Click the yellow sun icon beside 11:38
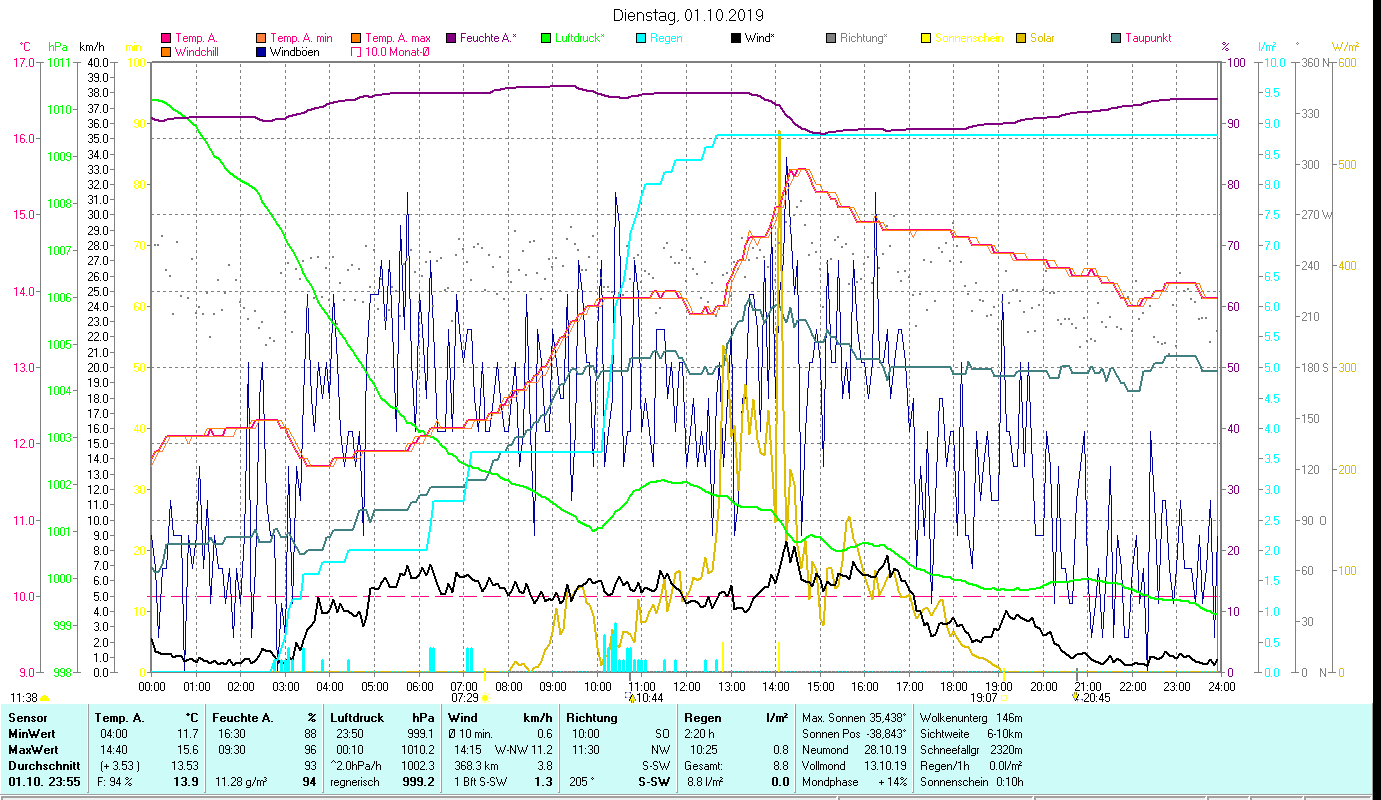1381x800 pixels. (44, 698)
